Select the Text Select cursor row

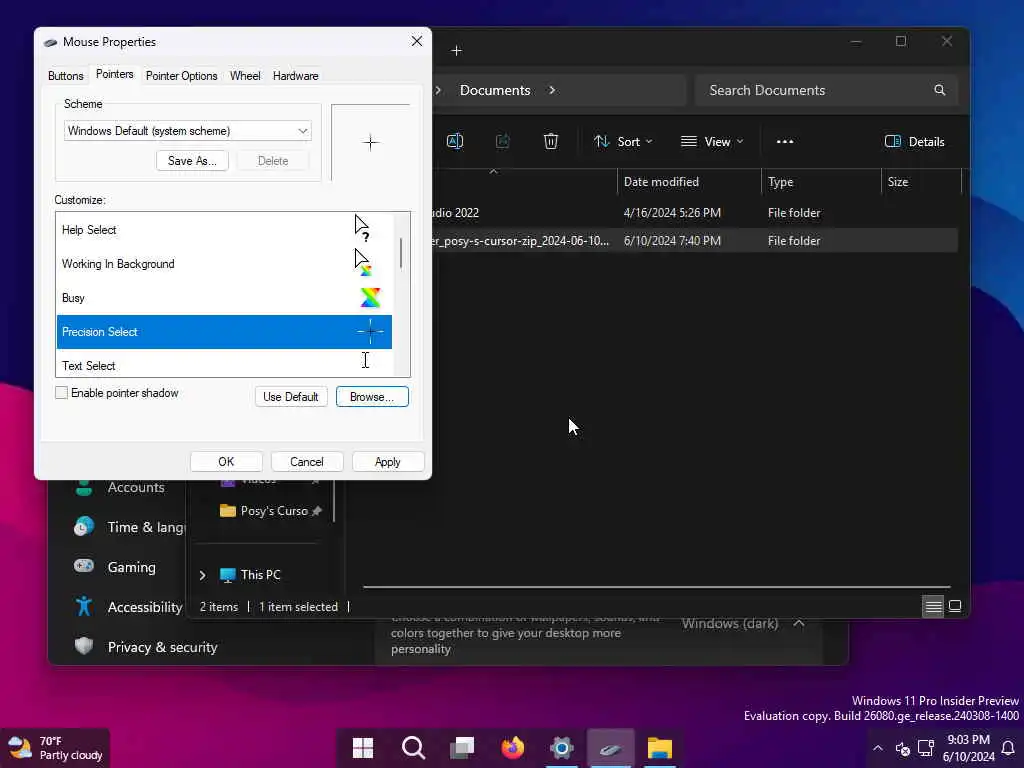pyautogui.click(x=224, y=363)
